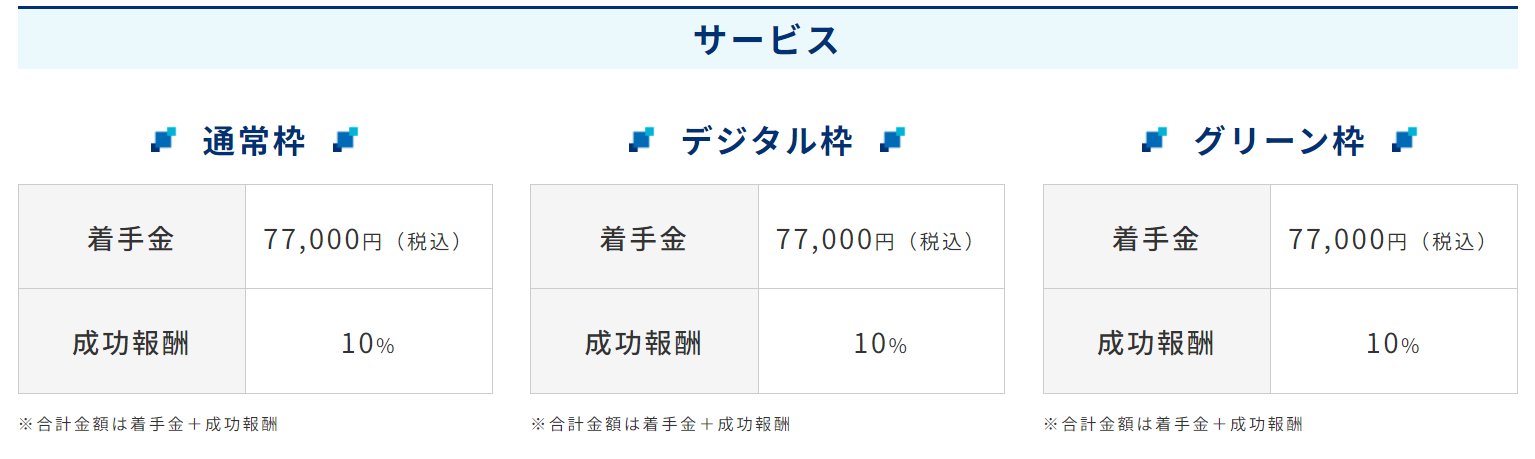
Task: Click the 通常枠 heading
Action: [254, 141]
